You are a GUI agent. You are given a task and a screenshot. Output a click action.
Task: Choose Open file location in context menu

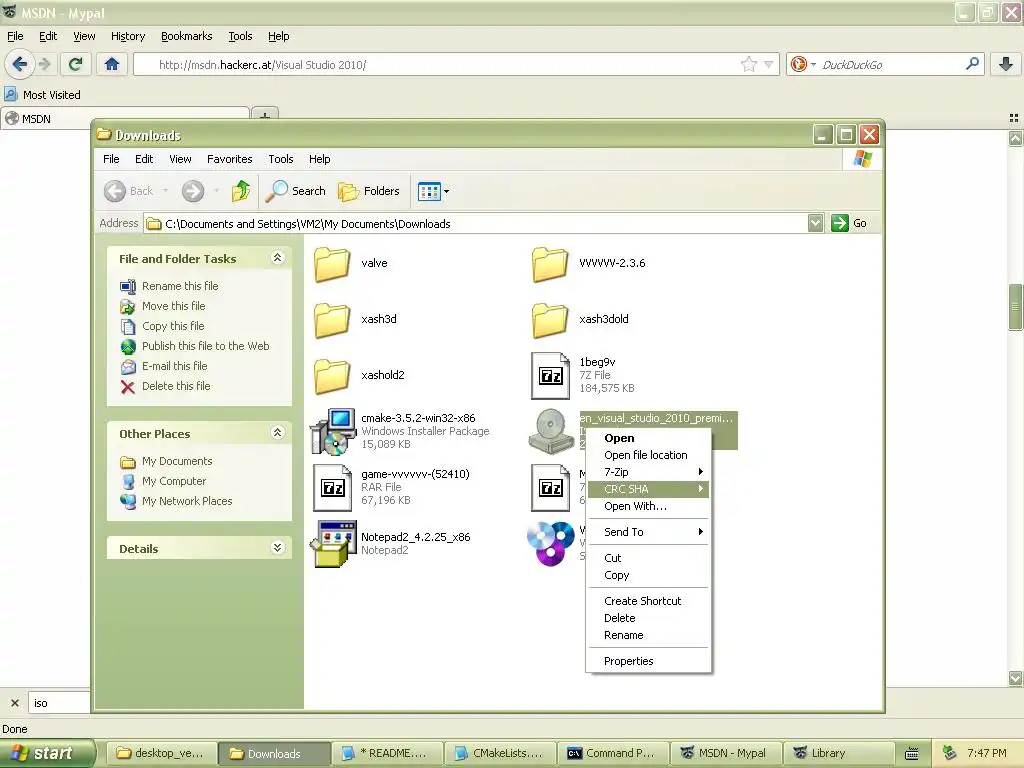648,455
